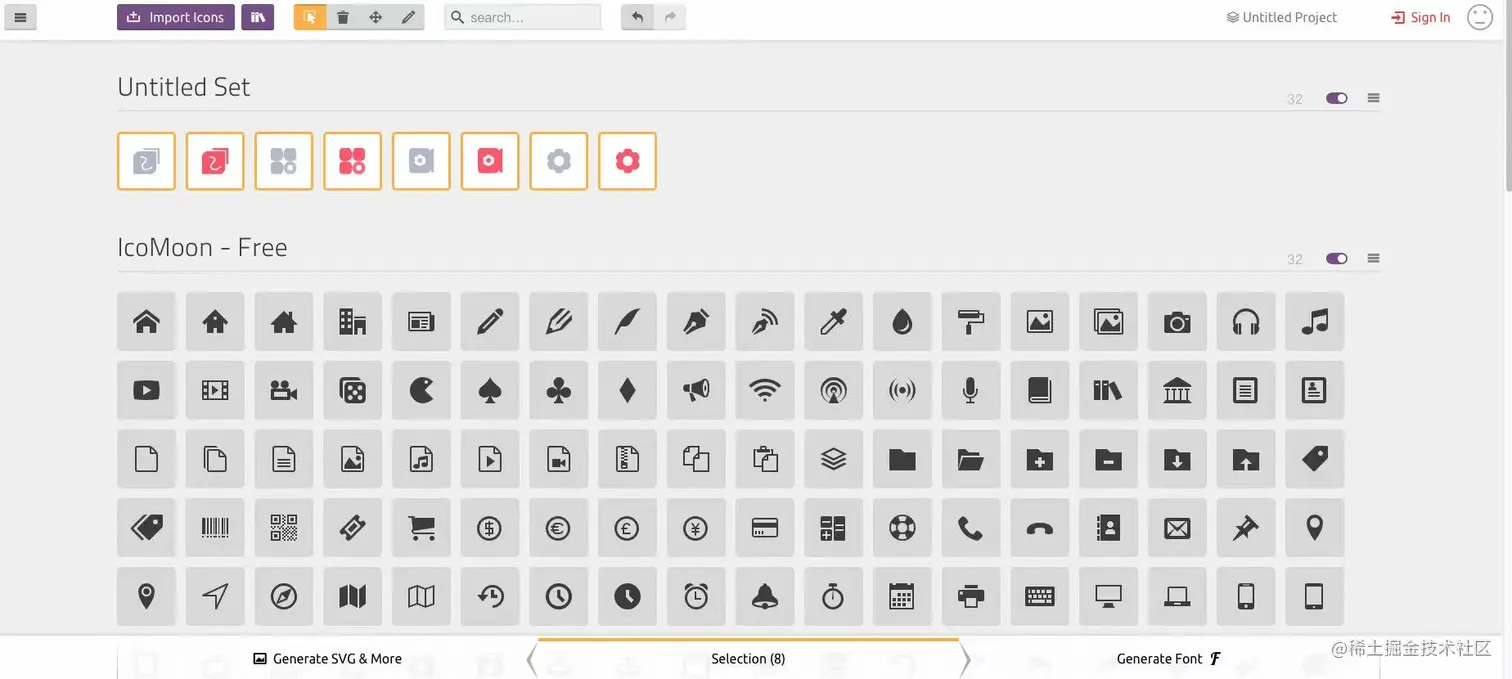Select the folder download icon

click(x=1177, y=459)
